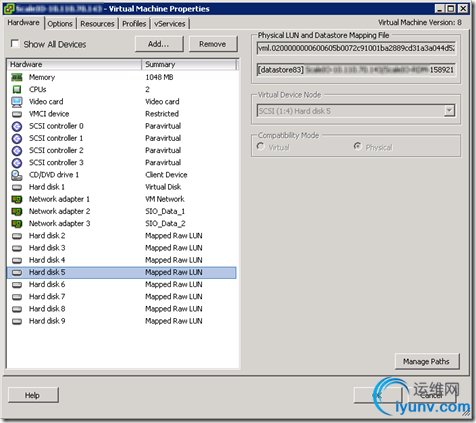Click the Remove button
476x423 pixels.
213,44
